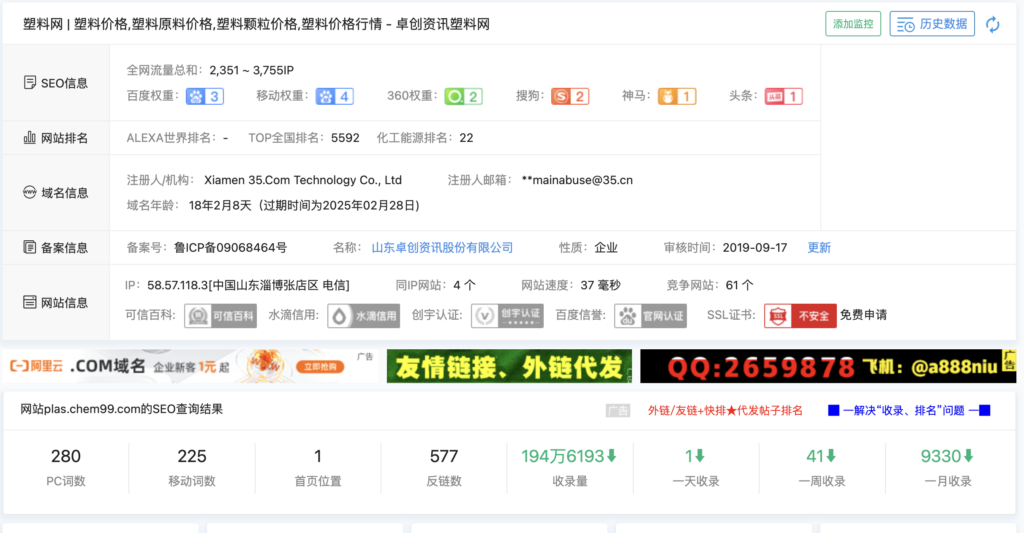Click the 性质 value 企业
The width and height of the screenshot is (1024, 533).
click(606, 248)
